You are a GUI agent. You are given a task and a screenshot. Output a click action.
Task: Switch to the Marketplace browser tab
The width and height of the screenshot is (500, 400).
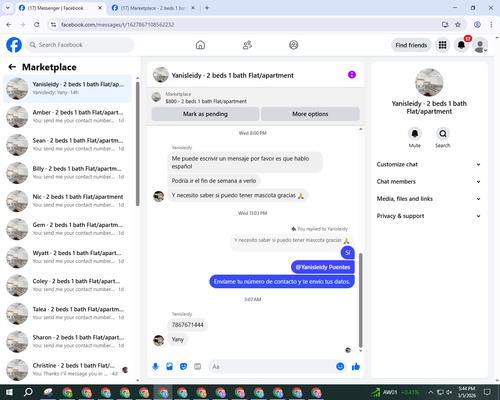click(x=153, y=8)
